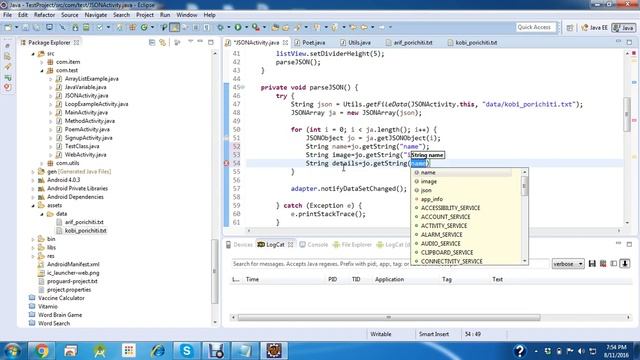Minimize the LogCat panel
The width and height of the screenshot is (640, 360).
point(618,244)
